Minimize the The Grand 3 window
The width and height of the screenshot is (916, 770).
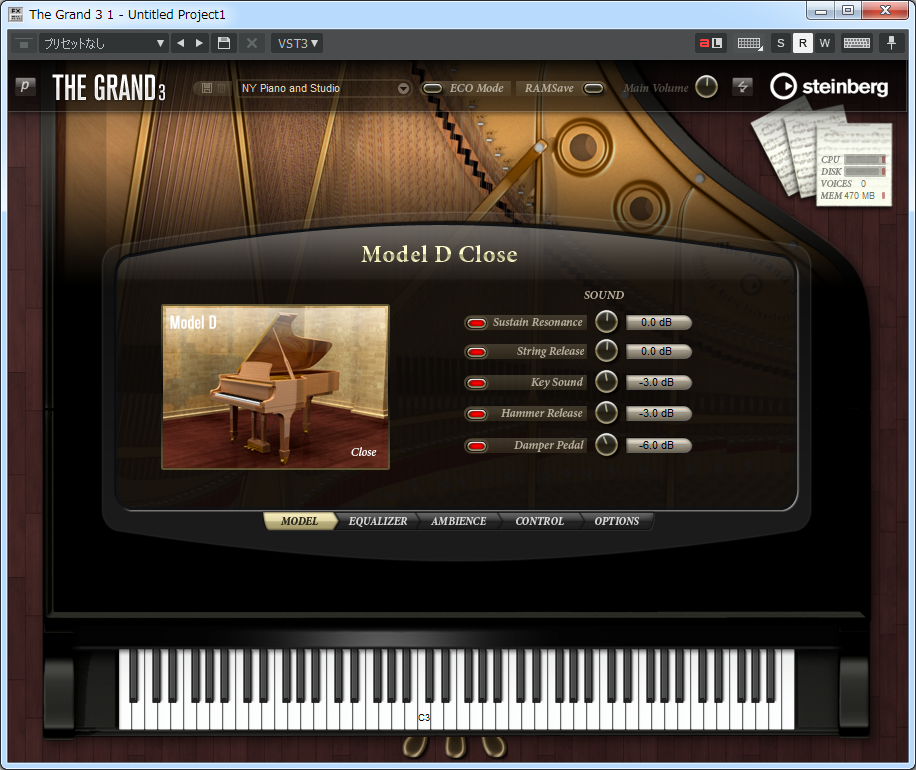821,11
